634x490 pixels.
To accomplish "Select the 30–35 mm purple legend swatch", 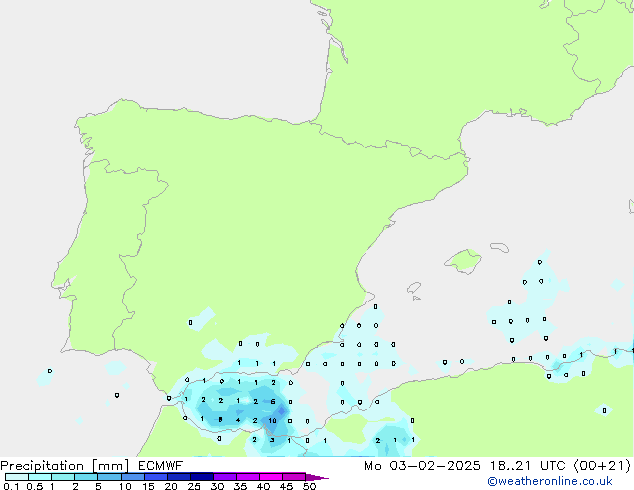I will [x=225, y=477].
